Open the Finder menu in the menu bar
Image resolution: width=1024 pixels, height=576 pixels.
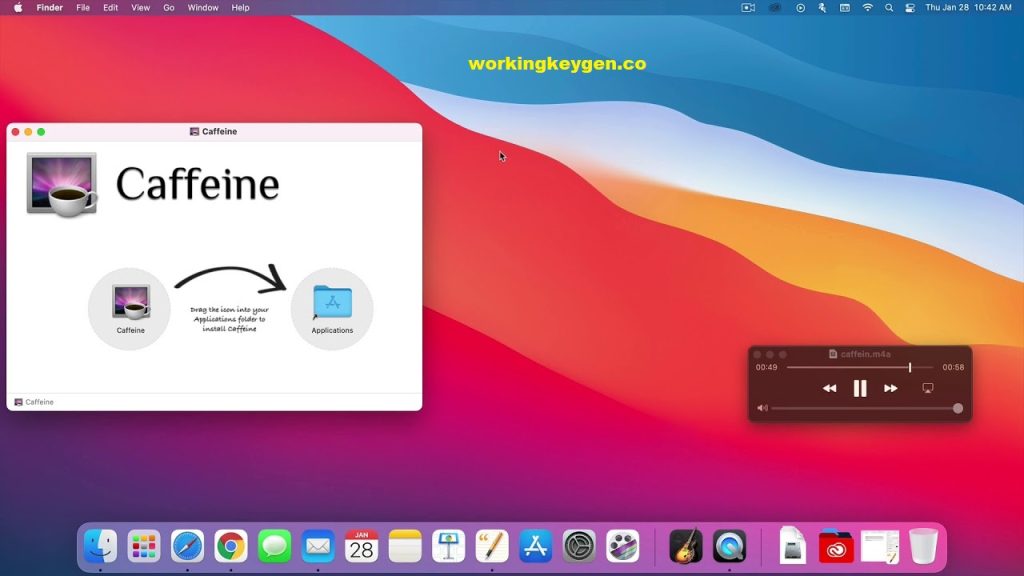click(x=49, y=7)
